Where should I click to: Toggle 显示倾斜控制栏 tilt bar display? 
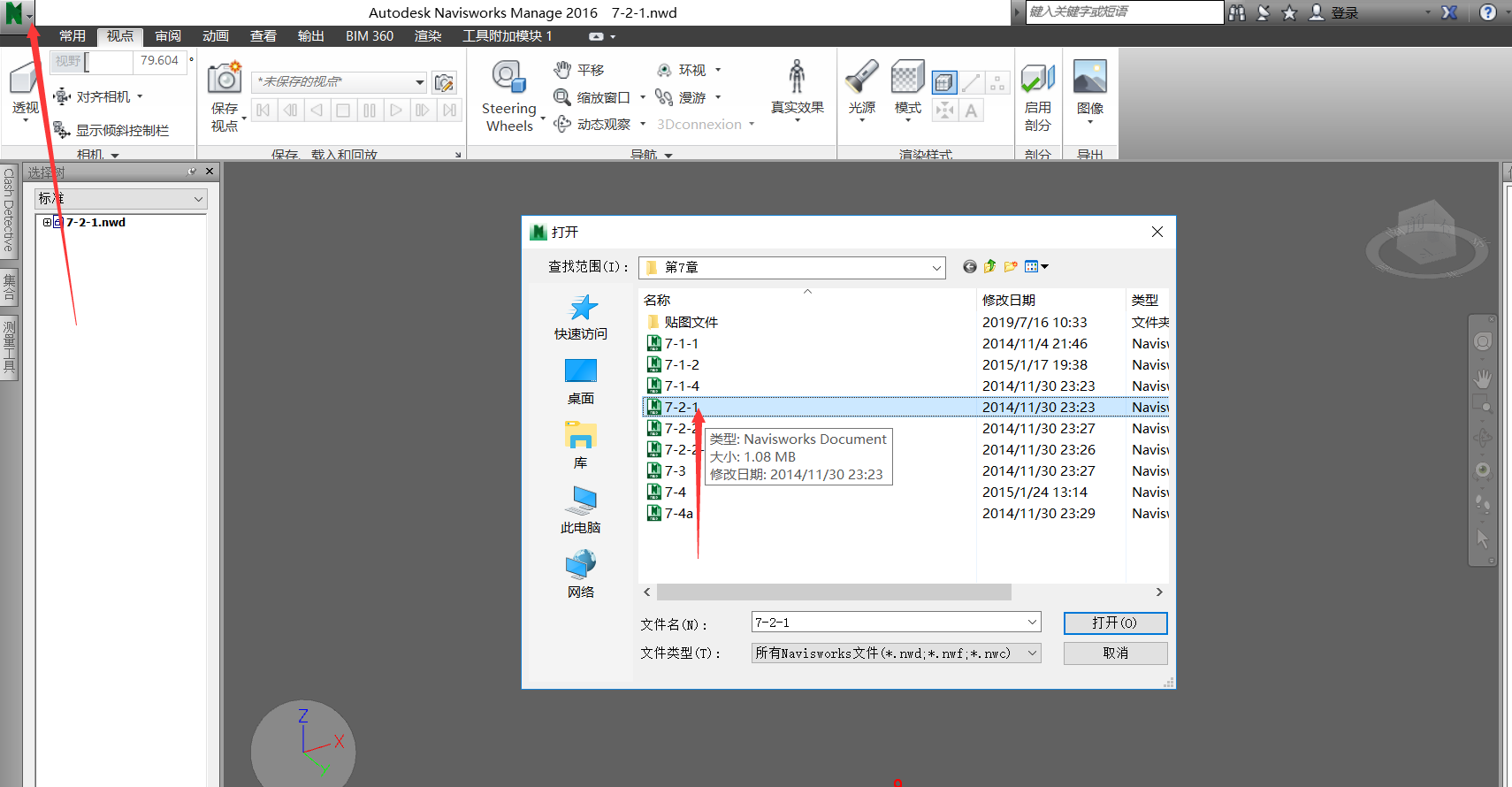point(111,130)
